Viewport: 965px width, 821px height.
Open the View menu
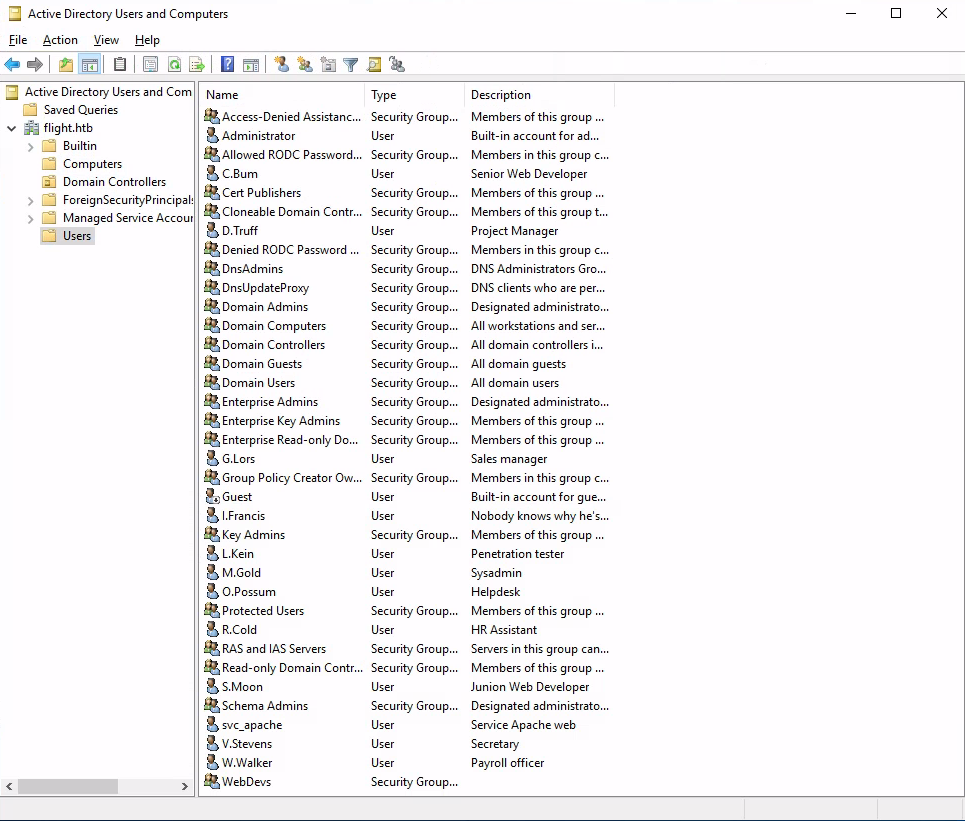106,40
